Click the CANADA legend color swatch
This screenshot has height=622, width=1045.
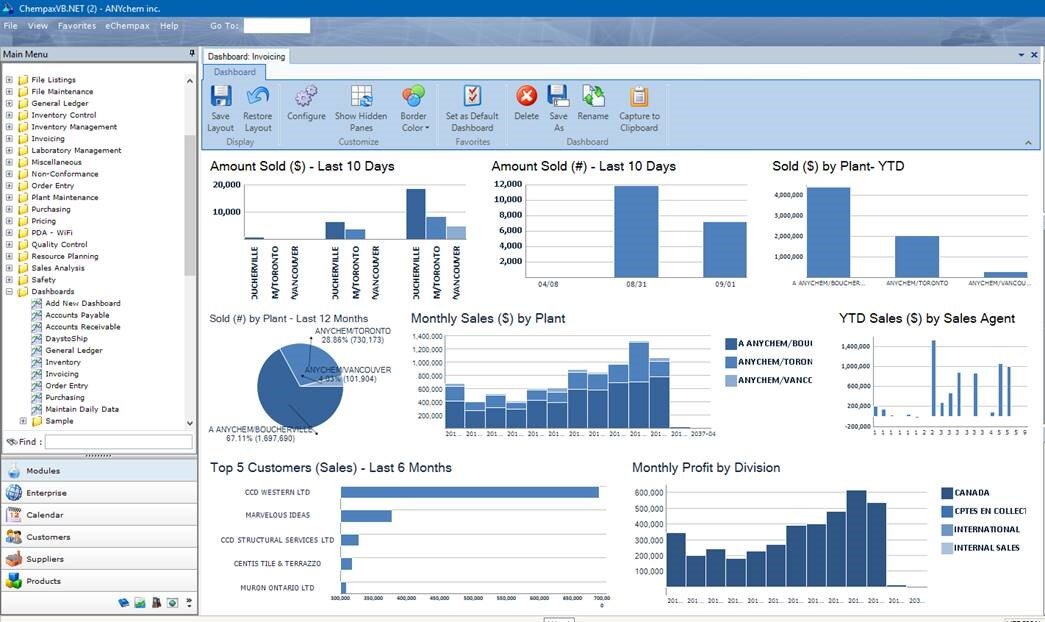click(x=947, y=493)
